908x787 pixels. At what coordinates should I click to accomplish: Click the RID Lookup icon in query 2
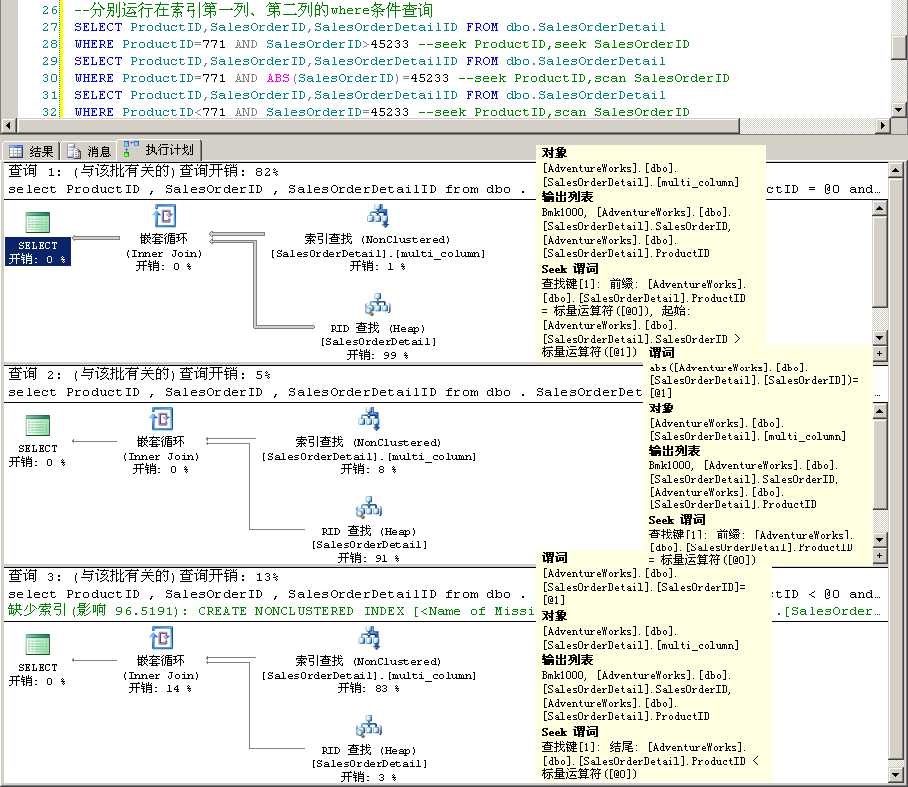(369, 508)
